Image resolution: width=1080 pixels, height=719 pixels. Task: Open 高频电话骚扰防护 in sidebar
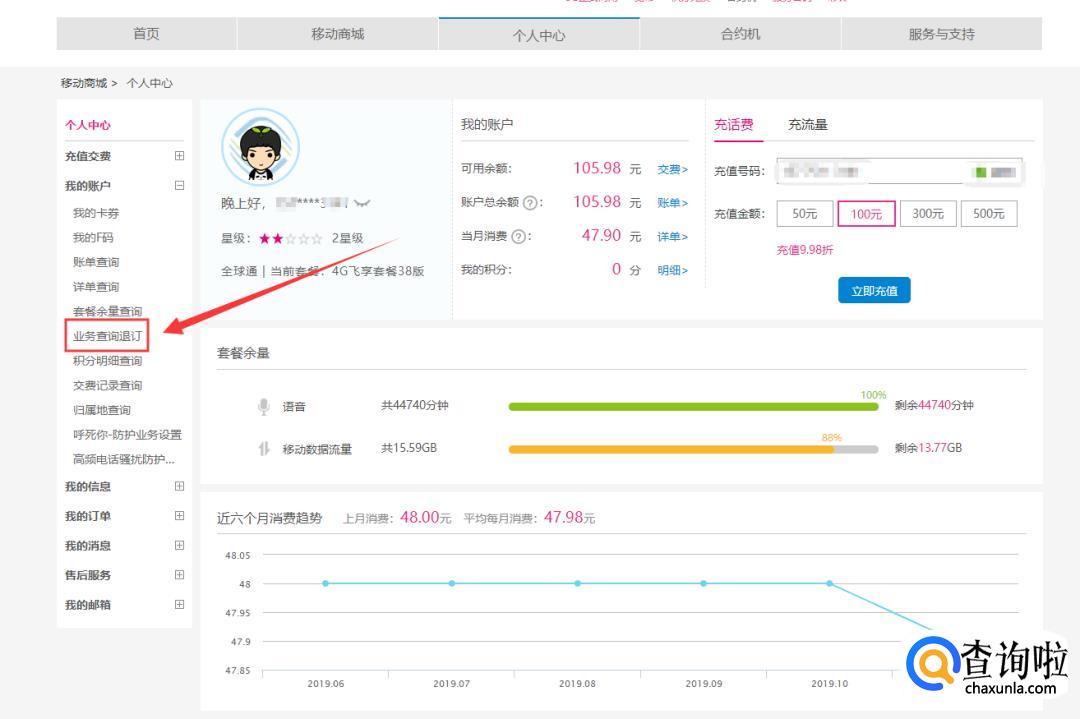pyautogui.click(x=124, y=459)
